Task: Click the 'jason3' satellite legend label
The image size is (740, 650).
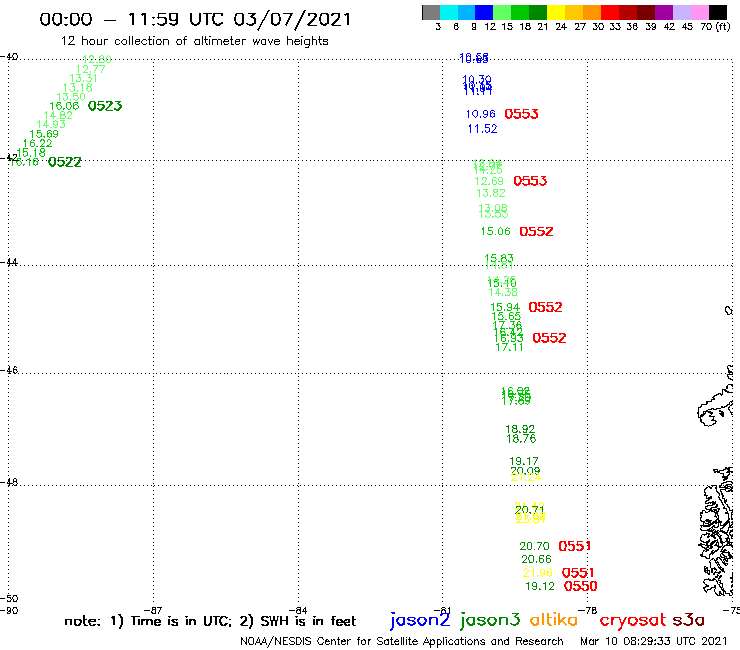Action: coord(490,620)
